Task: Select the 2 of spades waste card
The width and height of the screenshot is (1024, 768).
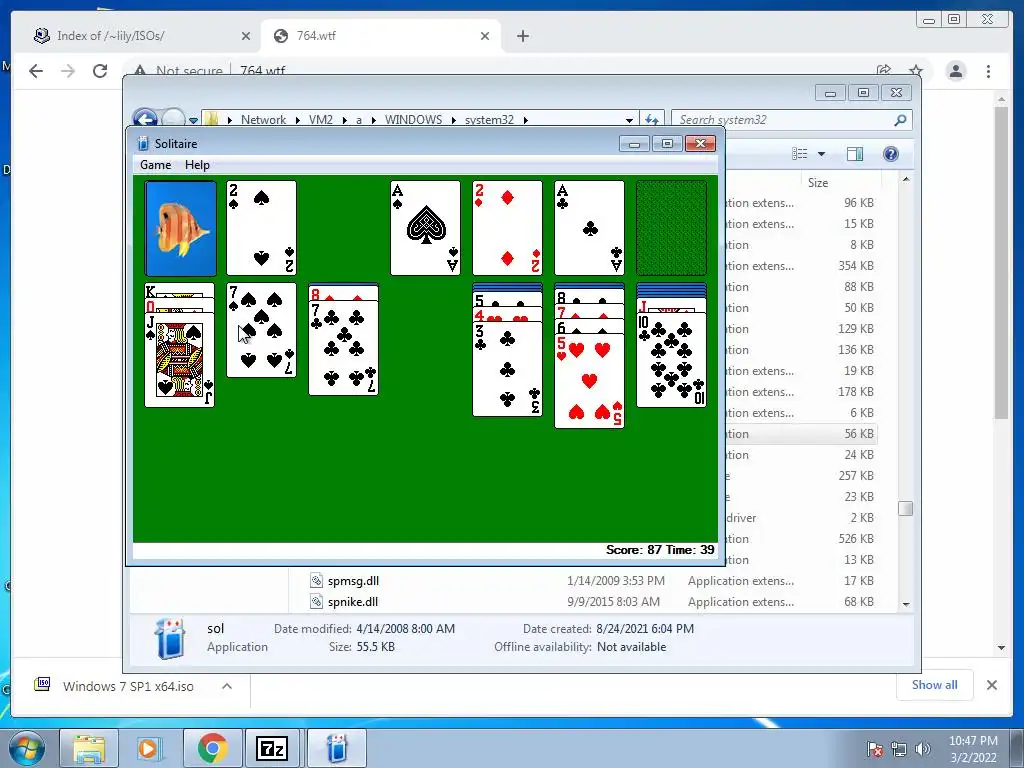Action: pos(261,228)
